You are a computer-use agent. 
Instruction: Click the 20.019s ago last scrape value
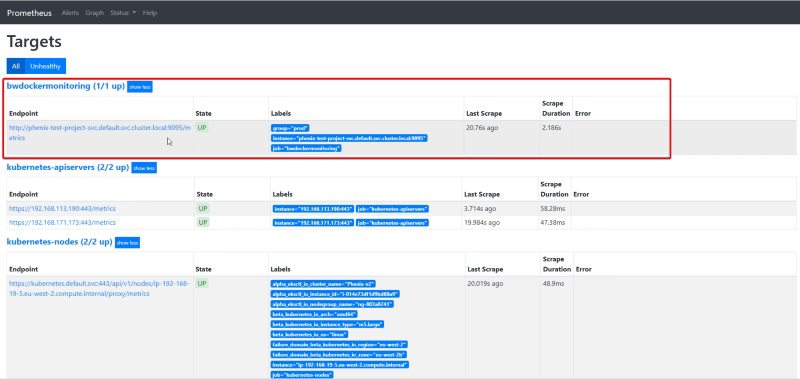485,284
